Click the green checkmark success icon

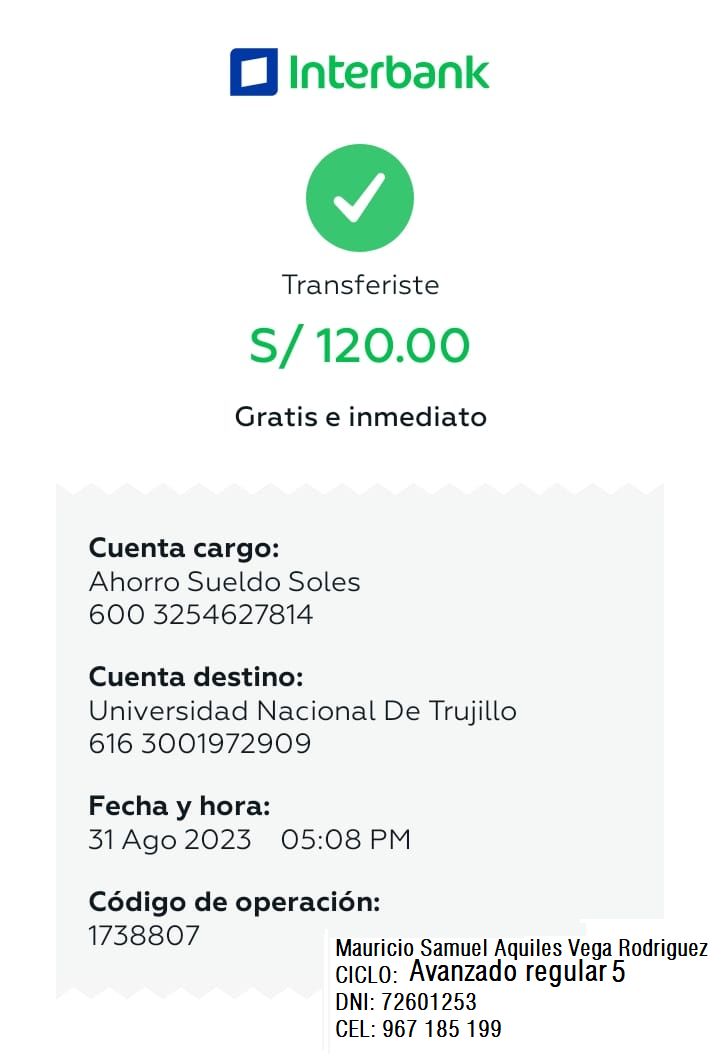pyautogui.click(x=359, y=198)
